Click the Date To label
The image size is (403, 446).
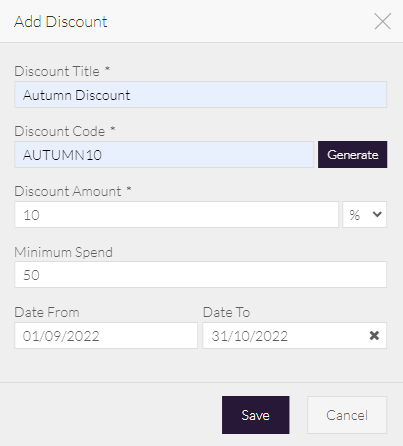[226, 312]
